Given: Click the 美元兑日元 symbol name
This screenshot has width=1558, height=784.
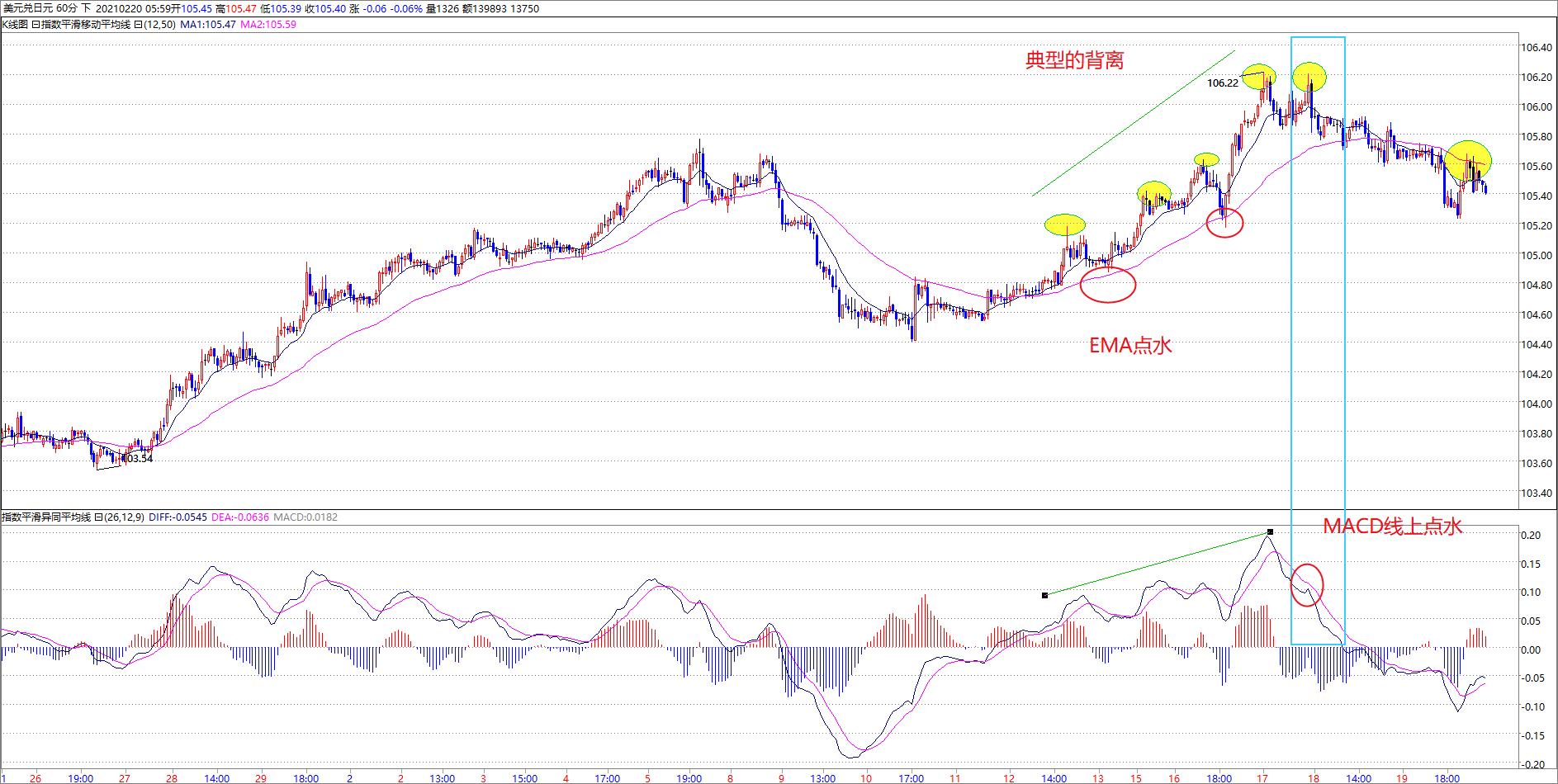Looking at the screenshot, I should tap(28, 8).
